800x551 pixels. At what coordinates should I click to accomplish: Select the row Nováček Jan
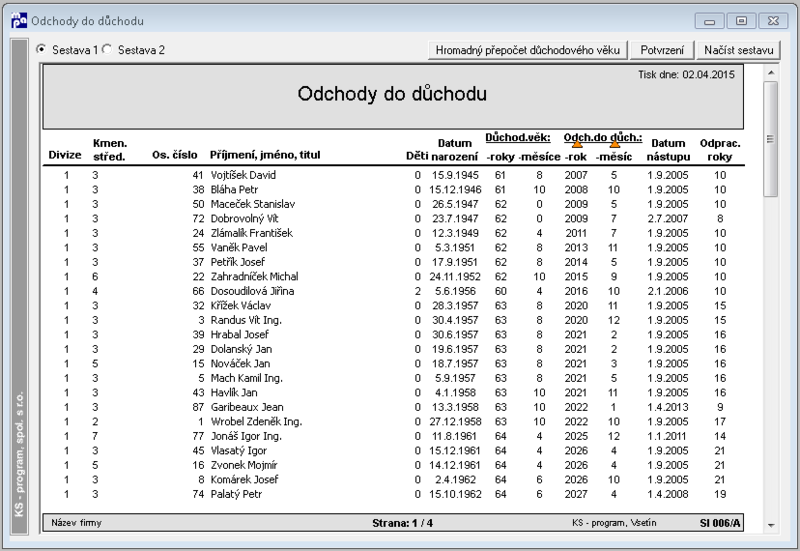pyautogui.click(x=393, y=364)
